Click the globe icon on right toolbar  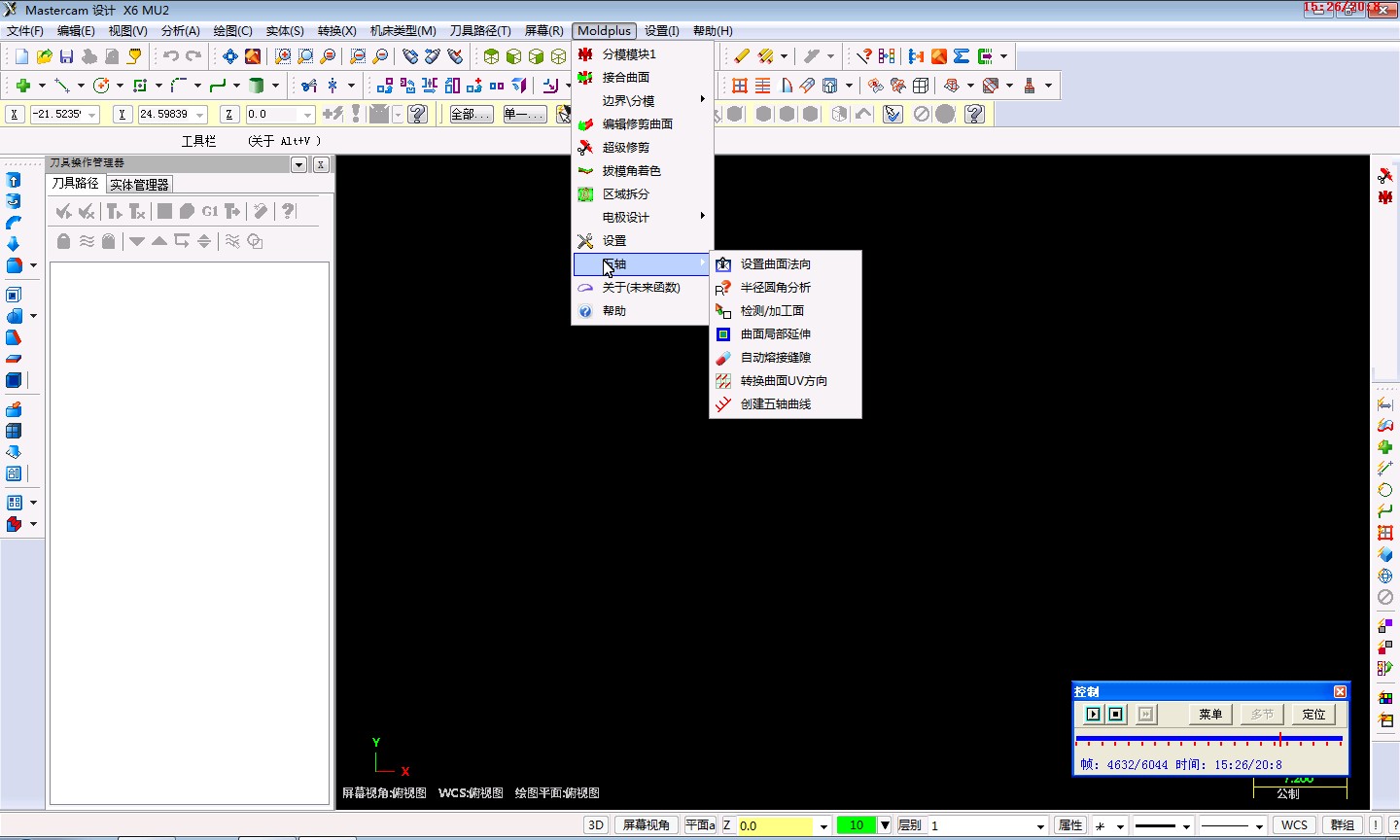(1385, 576)
